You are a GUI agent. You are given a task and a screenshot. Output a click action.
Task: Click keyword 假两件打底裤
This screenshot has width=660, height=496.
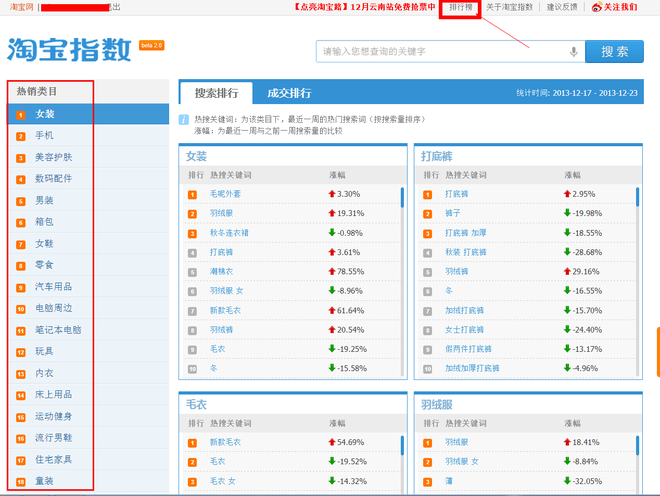pyautogui.click(x=468, y=349)
